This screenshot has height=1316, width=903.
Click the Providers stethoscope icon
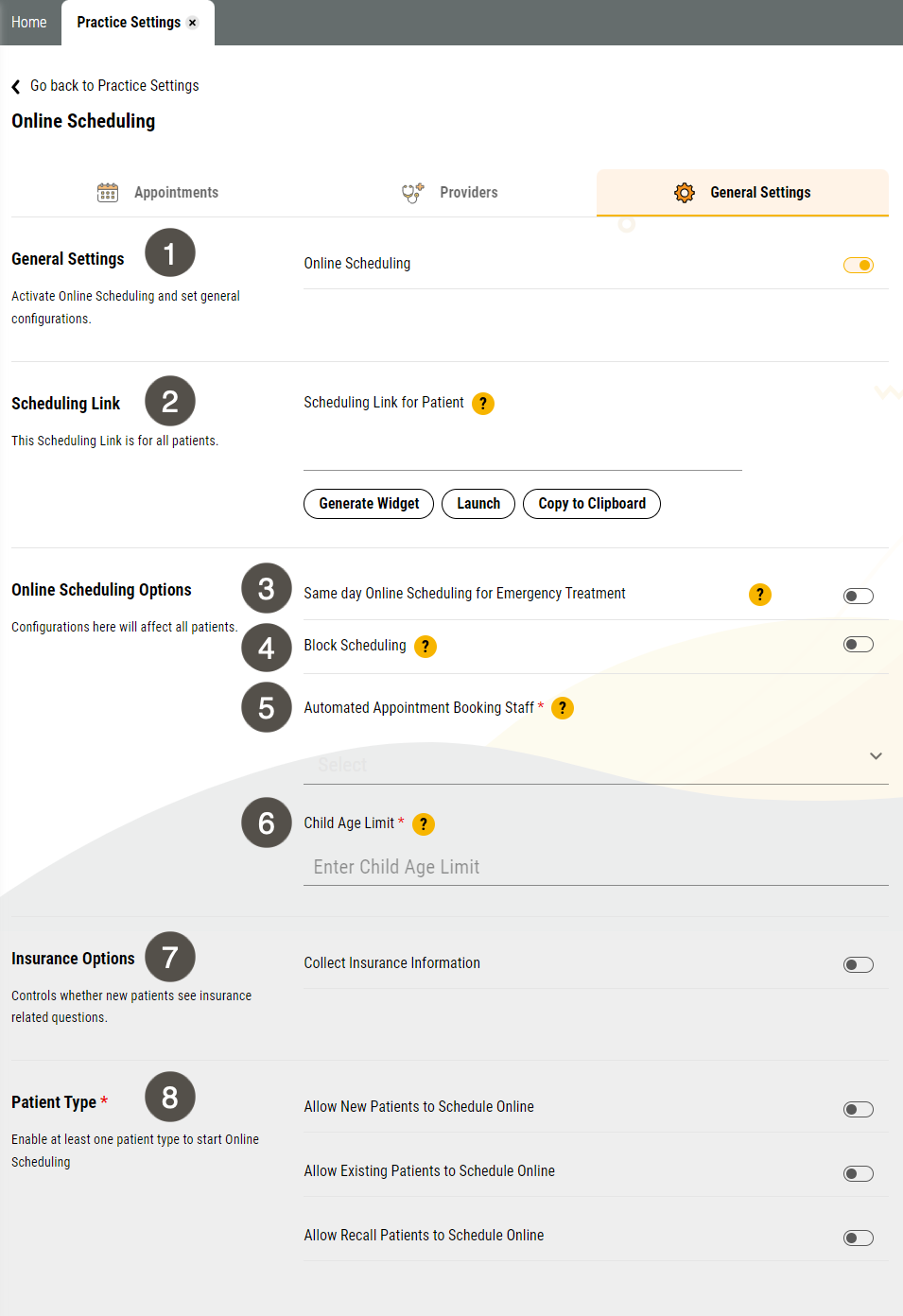413,193
